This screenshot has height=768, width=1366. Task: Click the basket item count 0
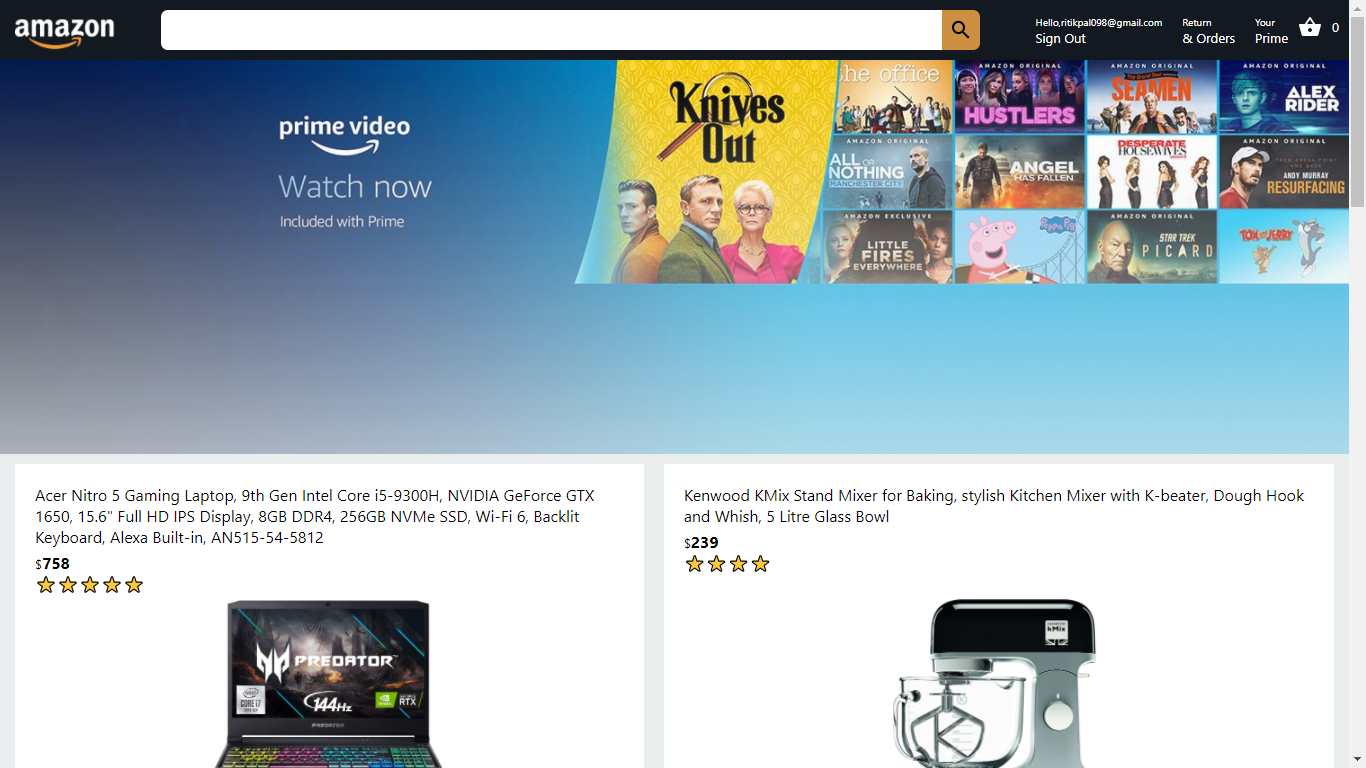point(1335,28)
